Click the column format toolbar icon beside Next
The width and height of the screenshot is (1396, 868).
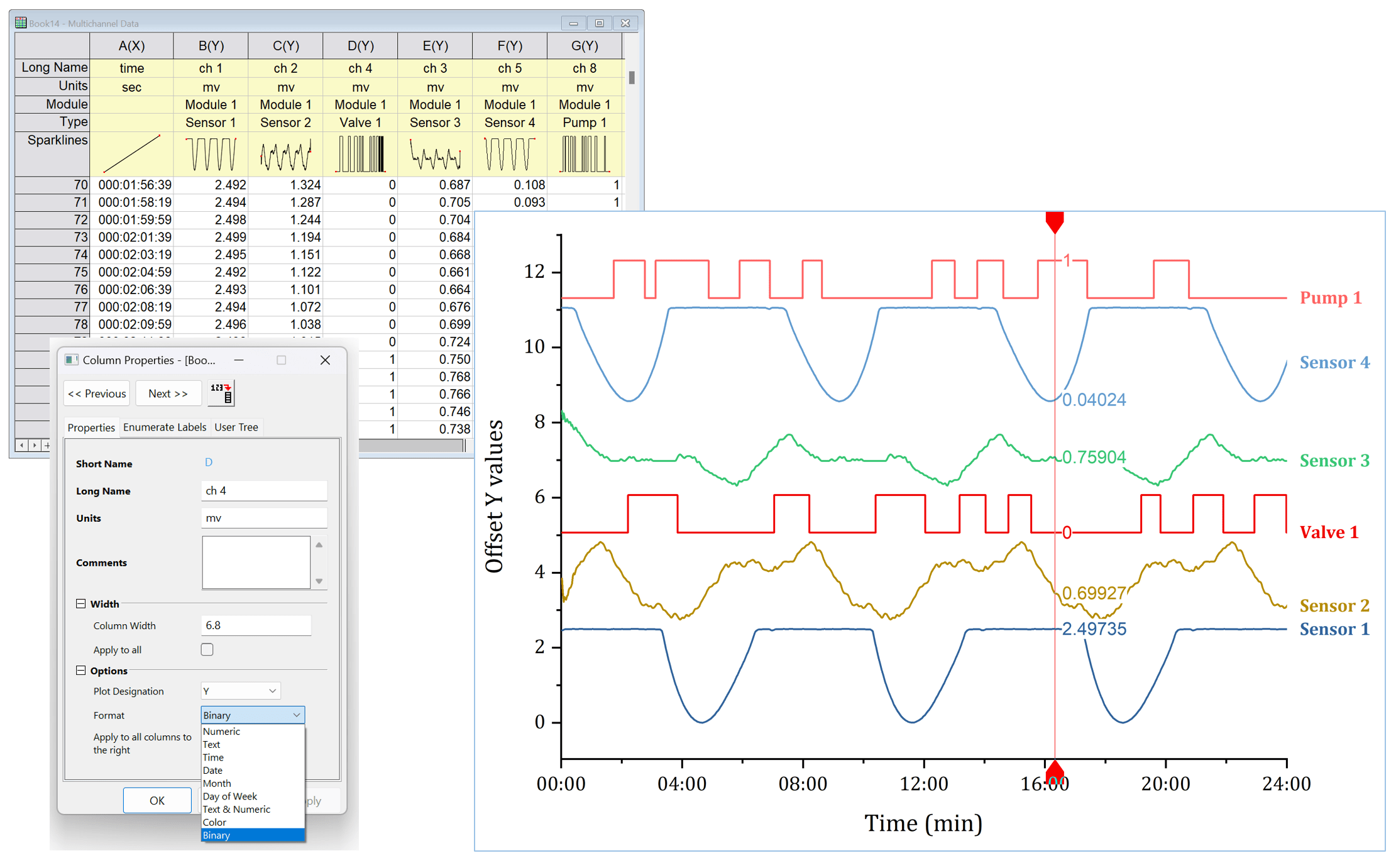tap(221, 393)
